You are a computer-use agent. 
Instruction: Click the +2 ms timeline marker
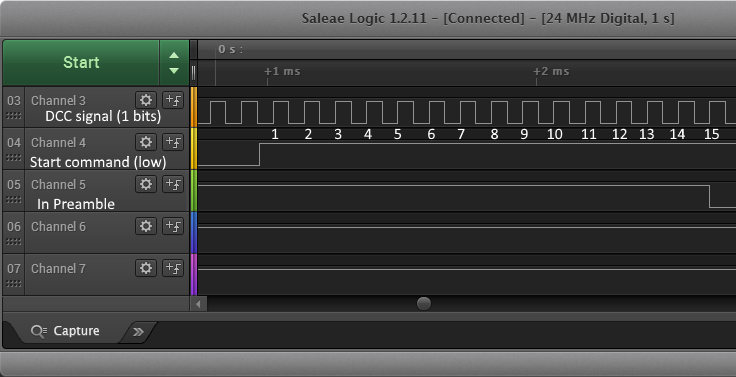(551, 71)
